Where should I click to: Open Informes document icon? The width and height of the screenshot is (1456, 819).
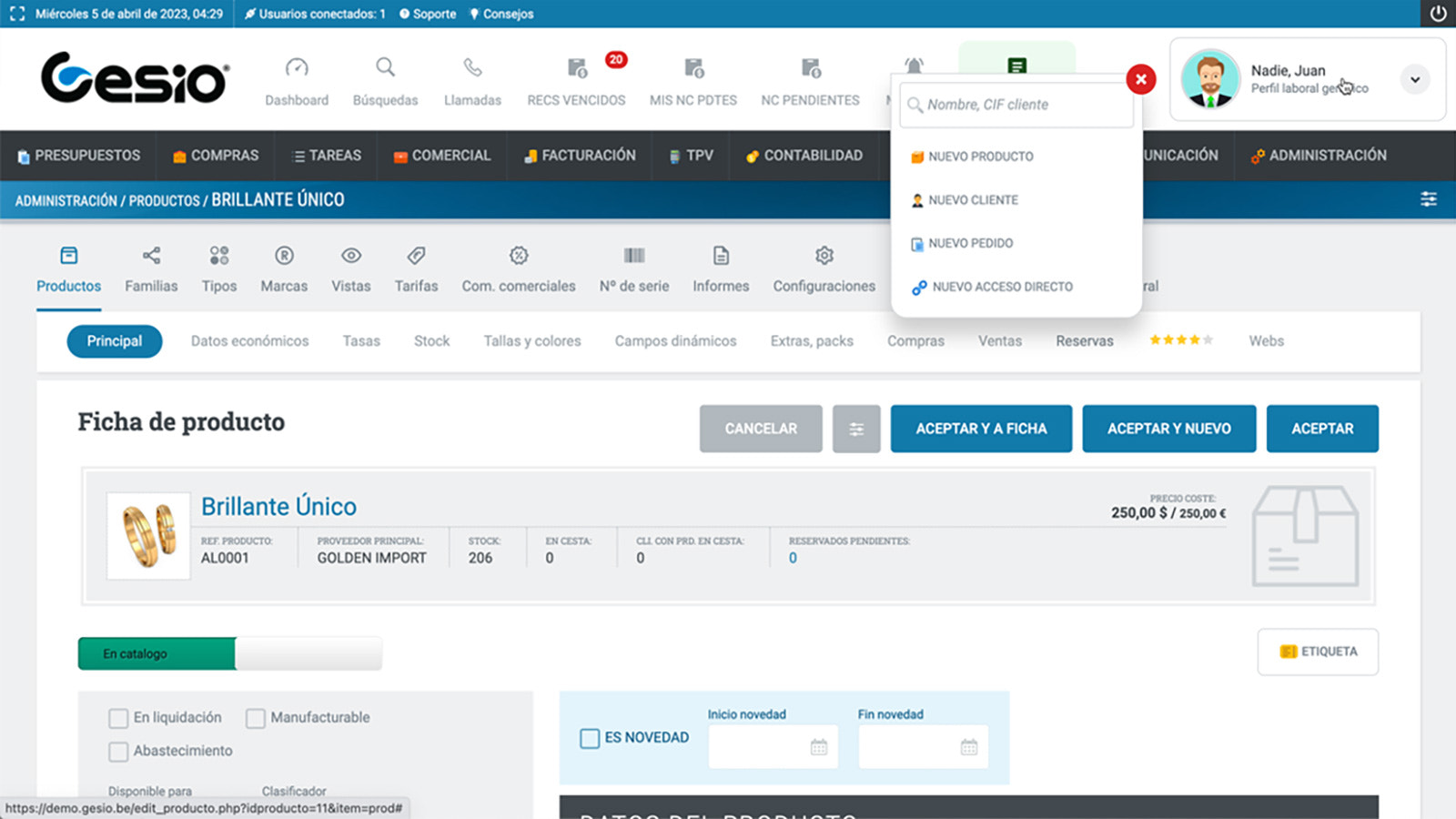click(x=721, y=256)
